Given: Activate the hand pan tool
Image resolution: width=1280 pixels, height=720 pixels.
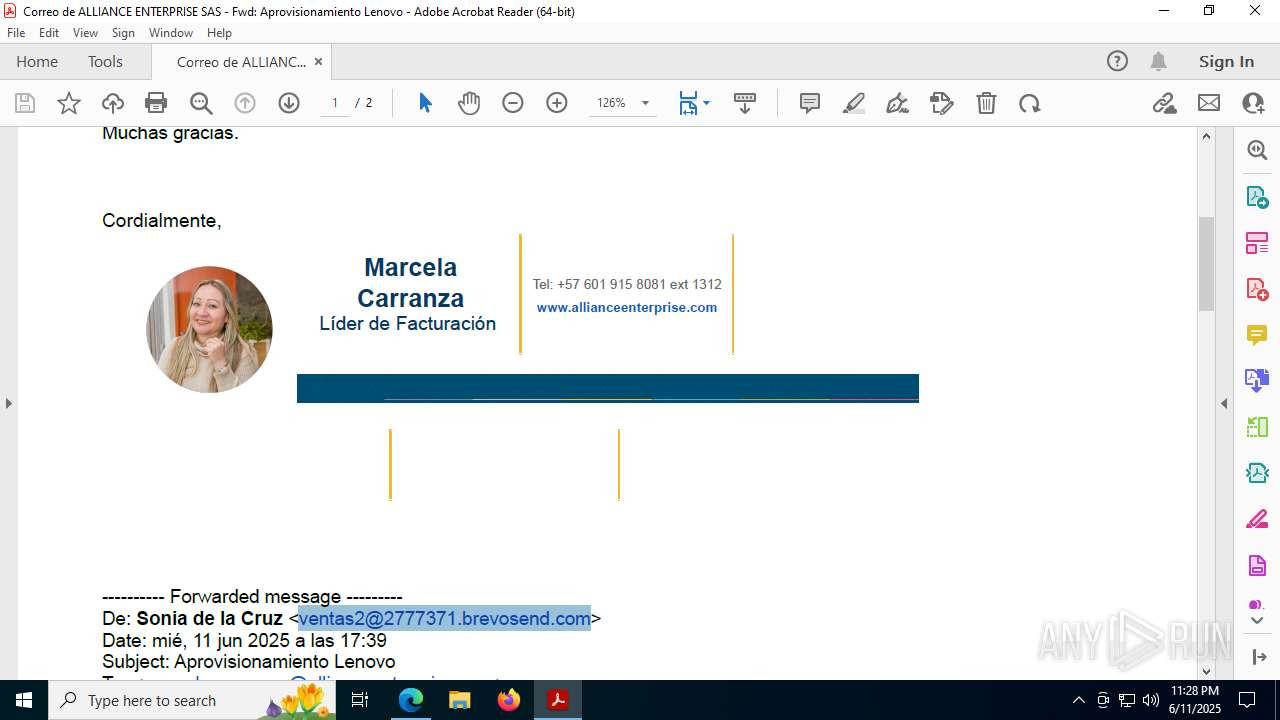Looking at the screenshot, I should click(x=469, y=103).
